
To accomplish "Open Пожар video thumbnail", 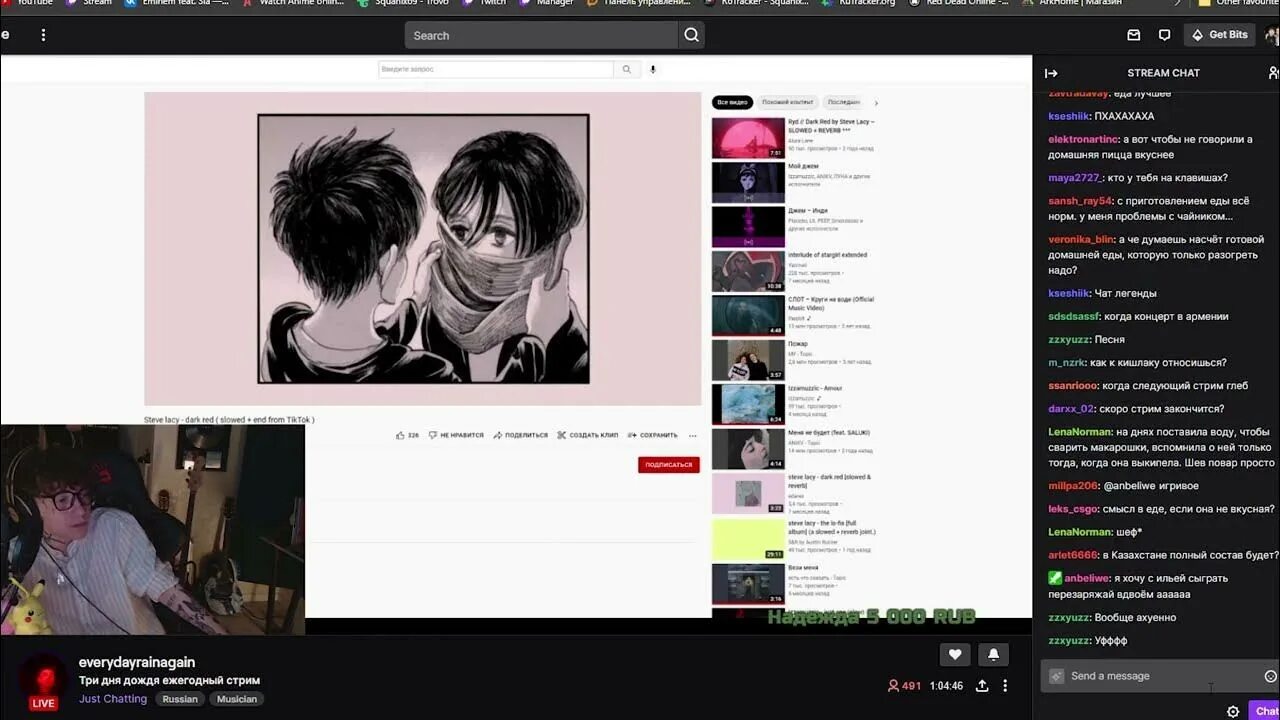I will pos(748,360).
